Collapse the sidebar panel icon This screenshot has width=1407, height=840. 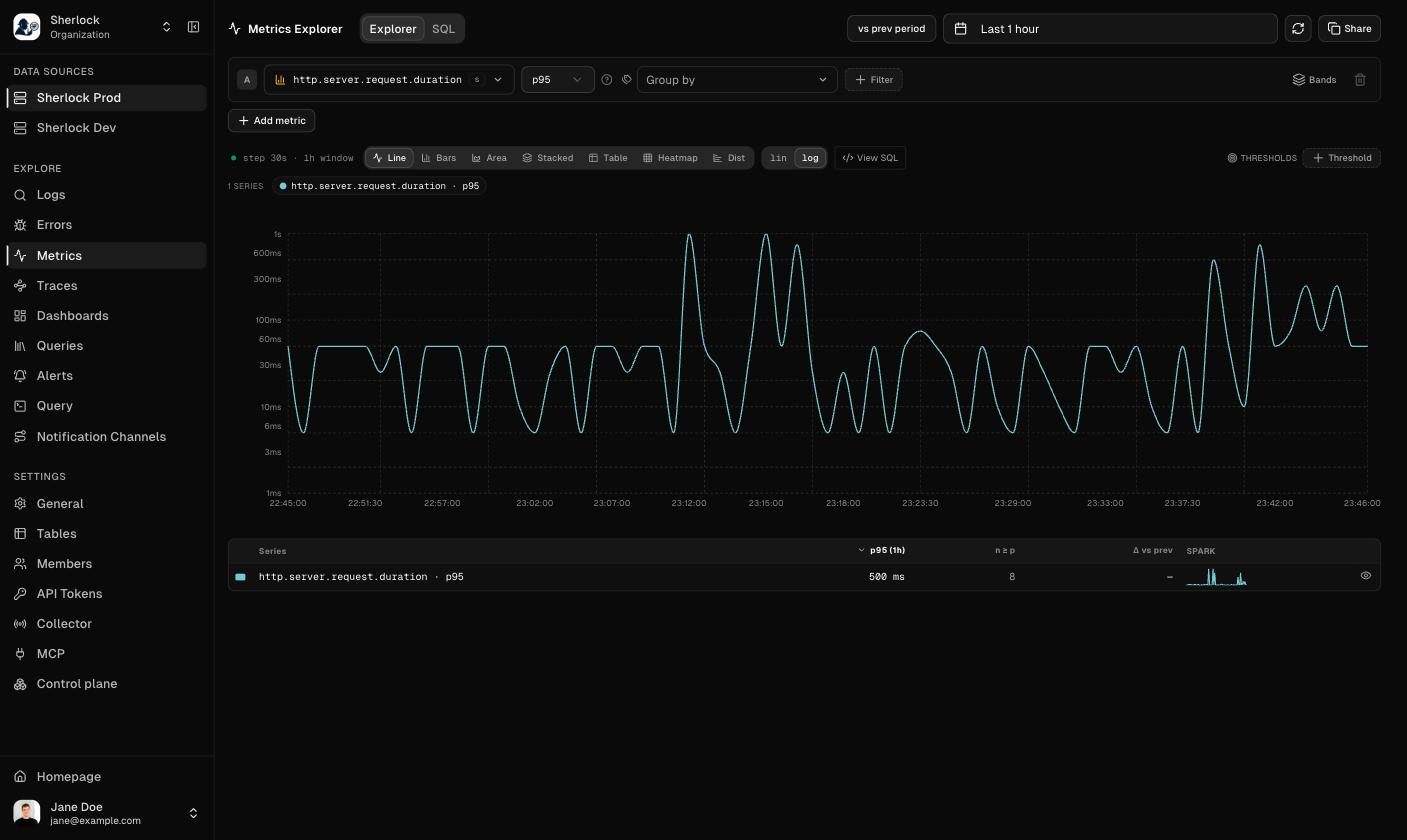tap(194, 27)
